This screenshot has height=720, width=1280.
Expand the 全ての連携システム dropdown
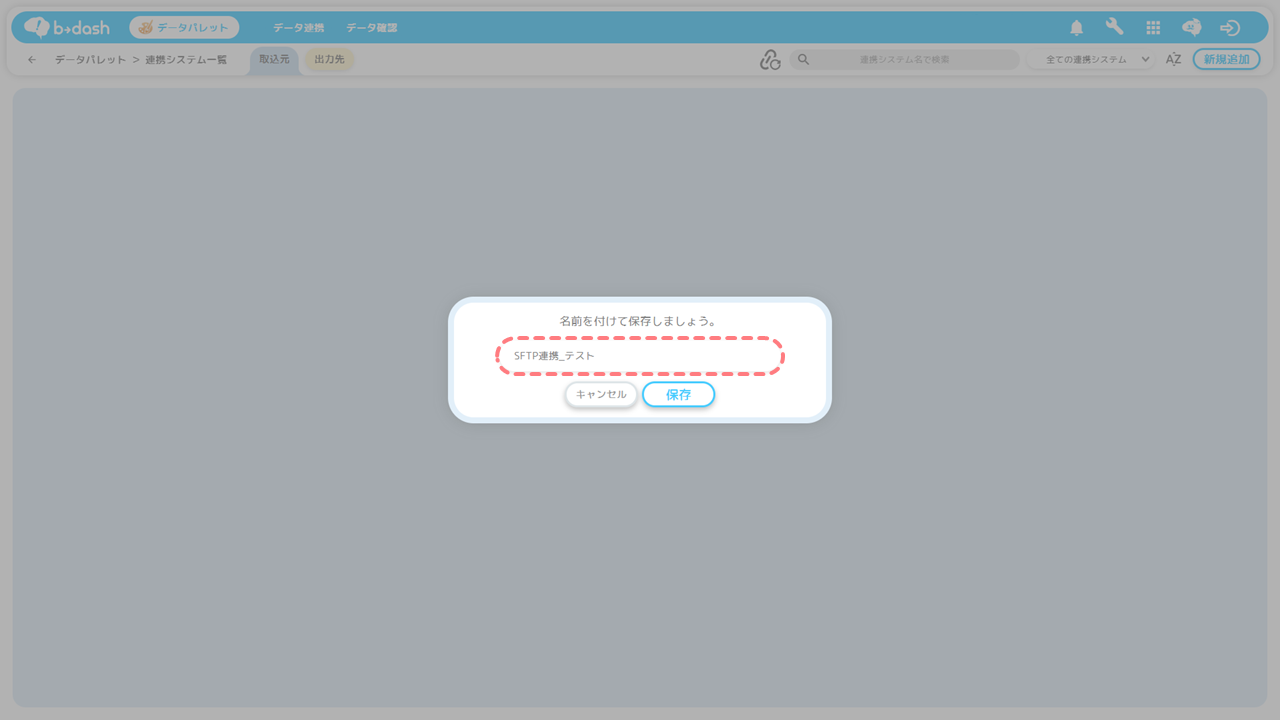[1090, 60]
